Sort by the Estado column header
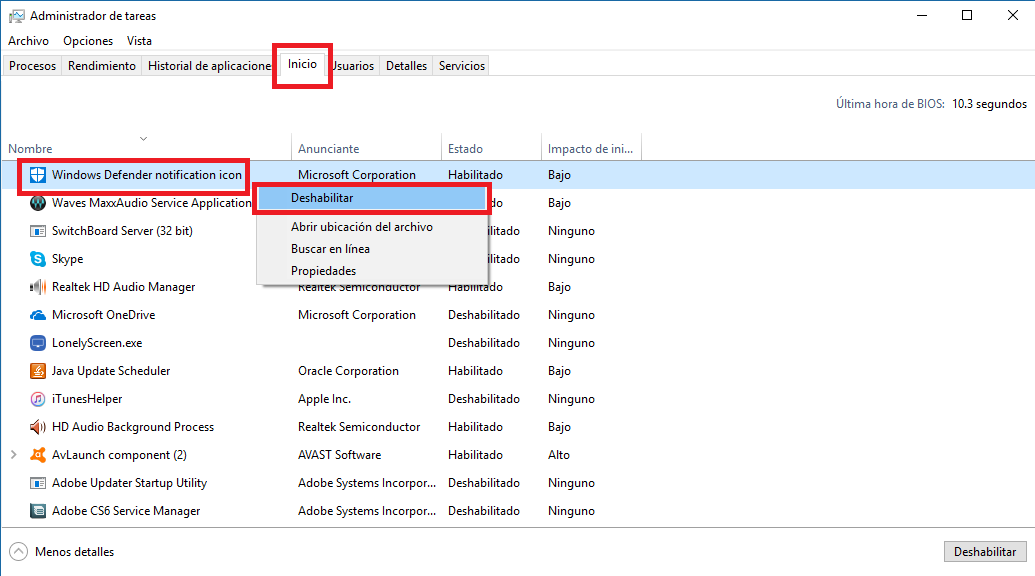This screenshot has height=576, width=1035. click(491, 149)
